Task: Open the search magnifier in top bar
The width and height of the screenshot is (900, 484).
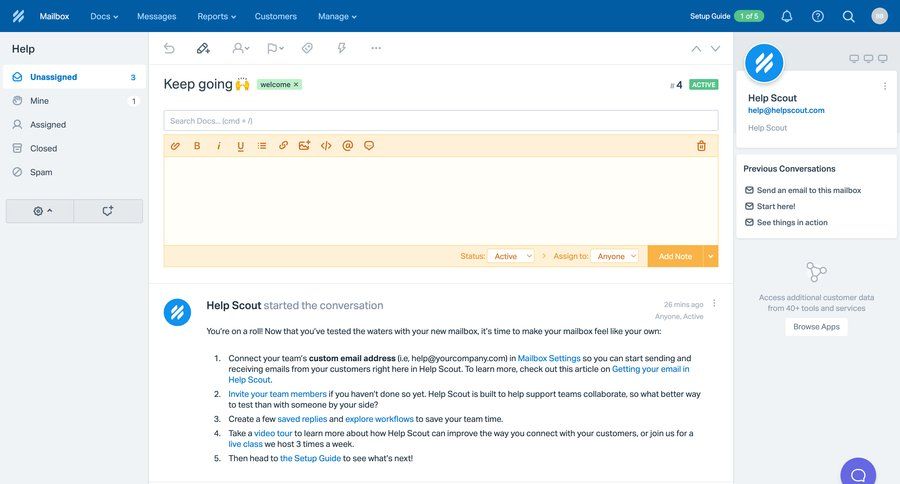Action: [x=848, y=16]
